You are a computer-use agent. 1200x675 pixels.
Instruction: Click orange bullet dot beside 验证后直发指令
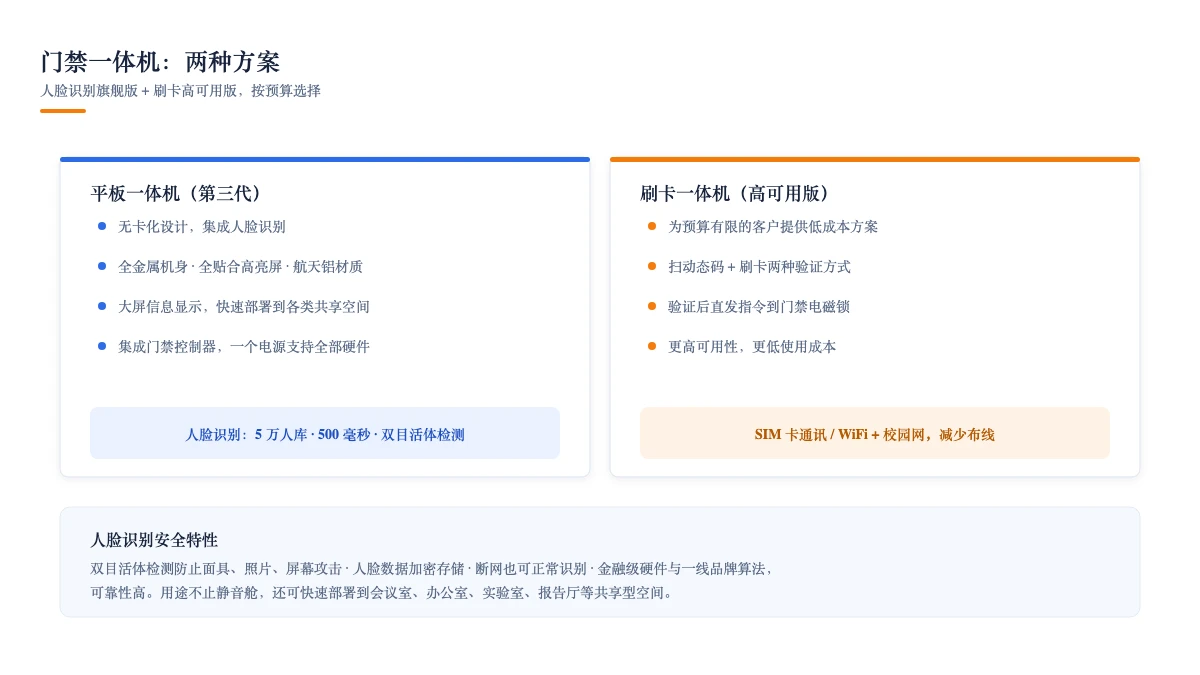pyautogui.click(x=652, y=306)
